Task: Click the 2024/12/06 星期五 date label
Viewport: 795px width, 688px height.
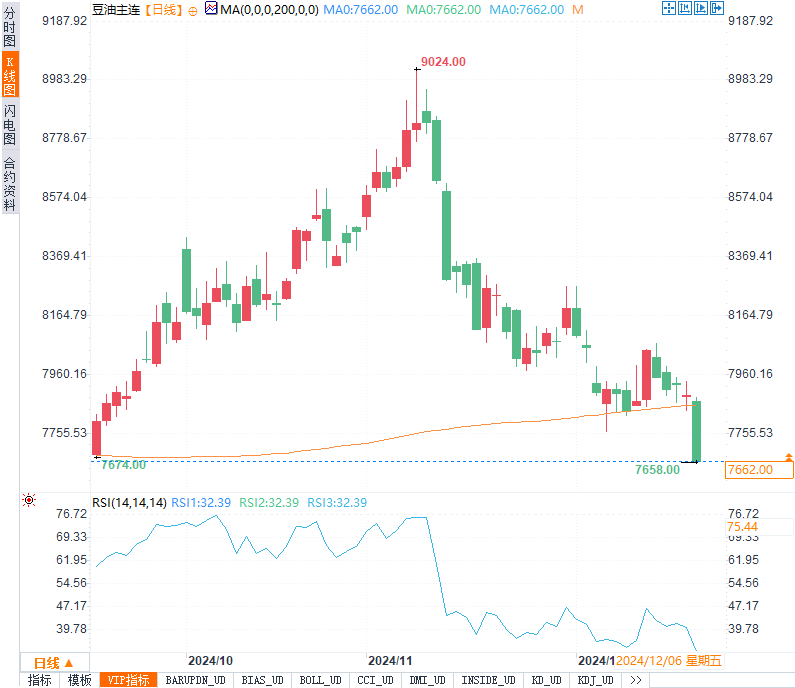Action: click(669, 661)
